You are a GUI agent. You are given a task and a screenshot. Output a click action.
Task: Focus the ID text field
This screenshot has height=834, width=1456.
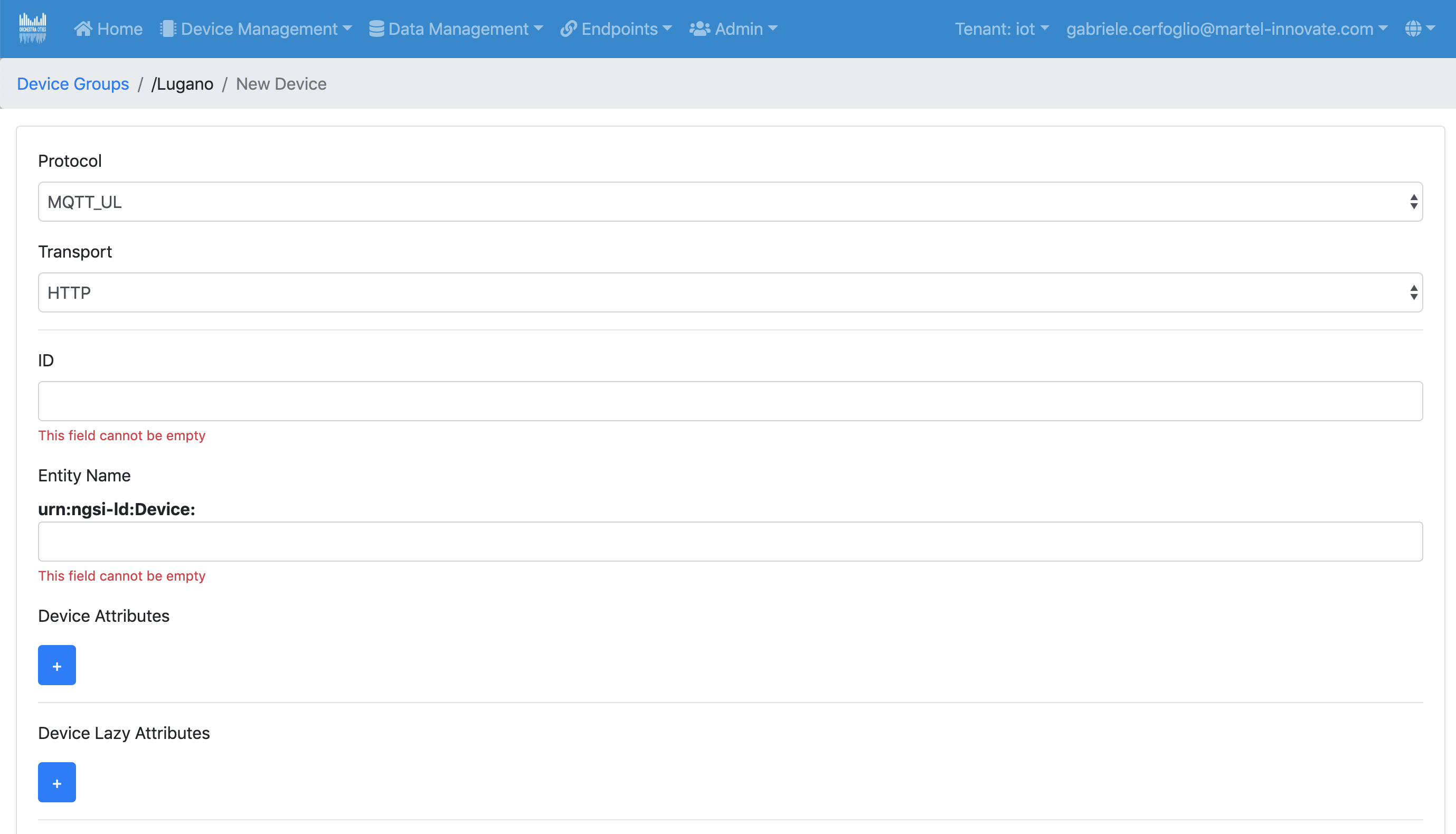(730, 401)
